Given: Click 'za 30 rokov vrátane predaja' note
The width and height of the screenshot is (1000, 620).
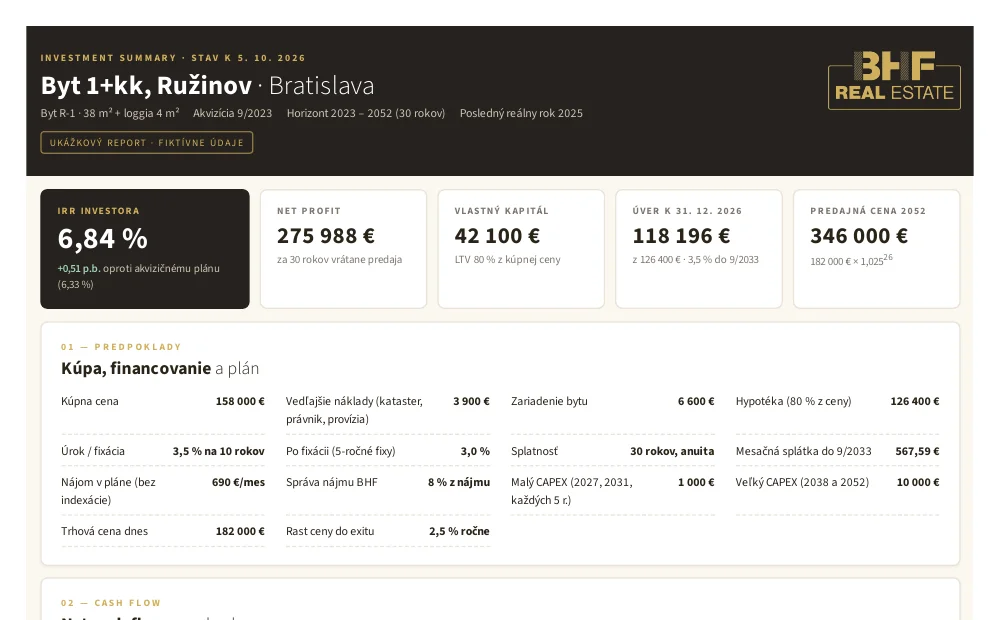Looking at the screenshot, I should coord(339,260).
